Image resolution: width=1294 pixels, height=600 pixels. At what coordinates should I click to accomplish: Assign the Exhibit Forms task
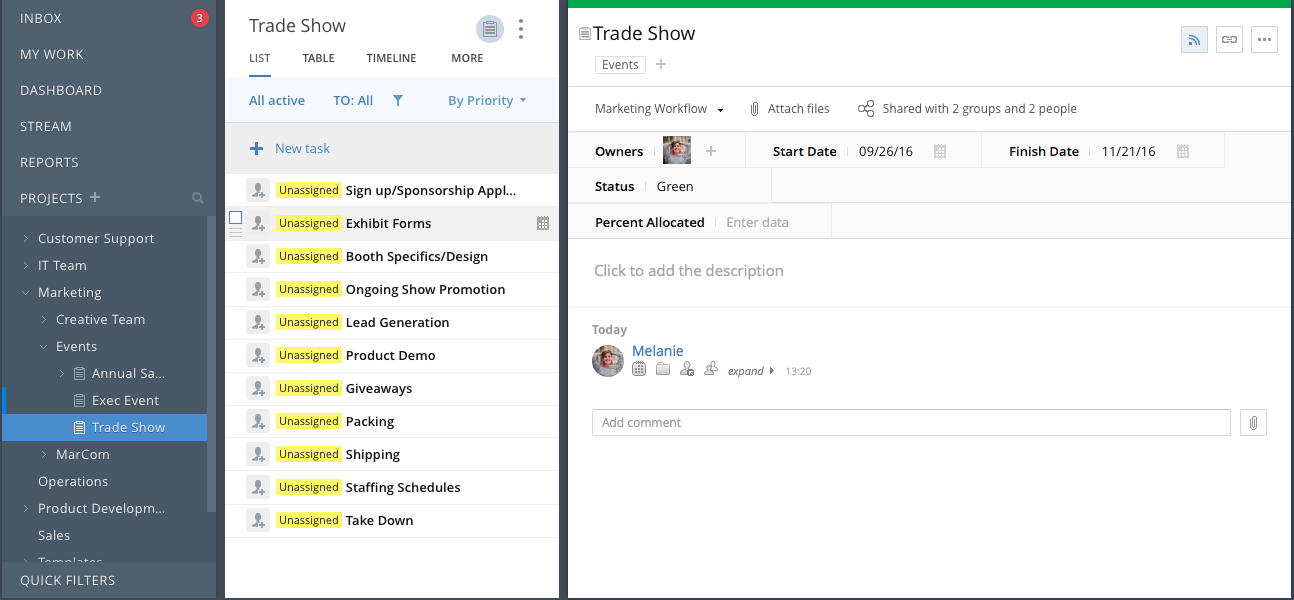tap(258, 223)
